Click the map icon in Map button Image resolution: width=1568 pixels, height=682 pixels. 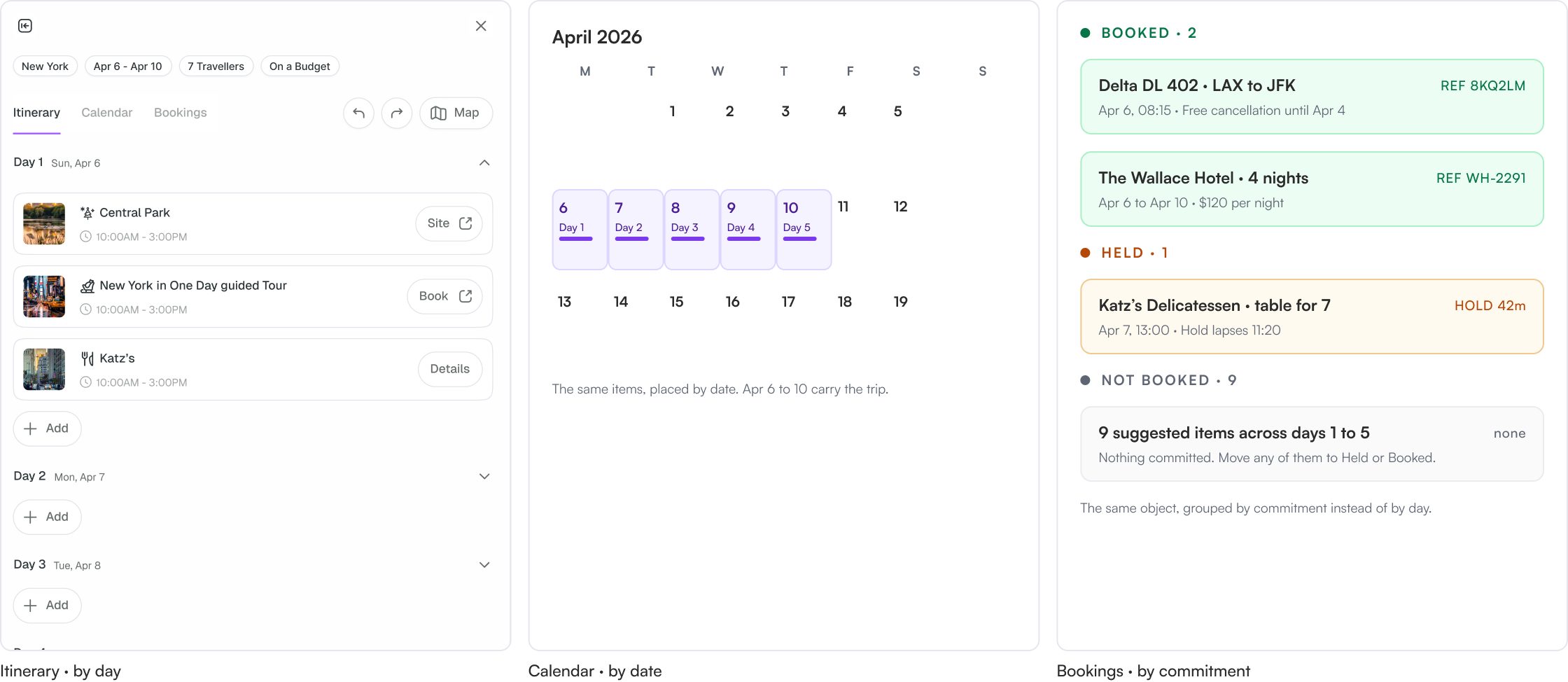439,113
